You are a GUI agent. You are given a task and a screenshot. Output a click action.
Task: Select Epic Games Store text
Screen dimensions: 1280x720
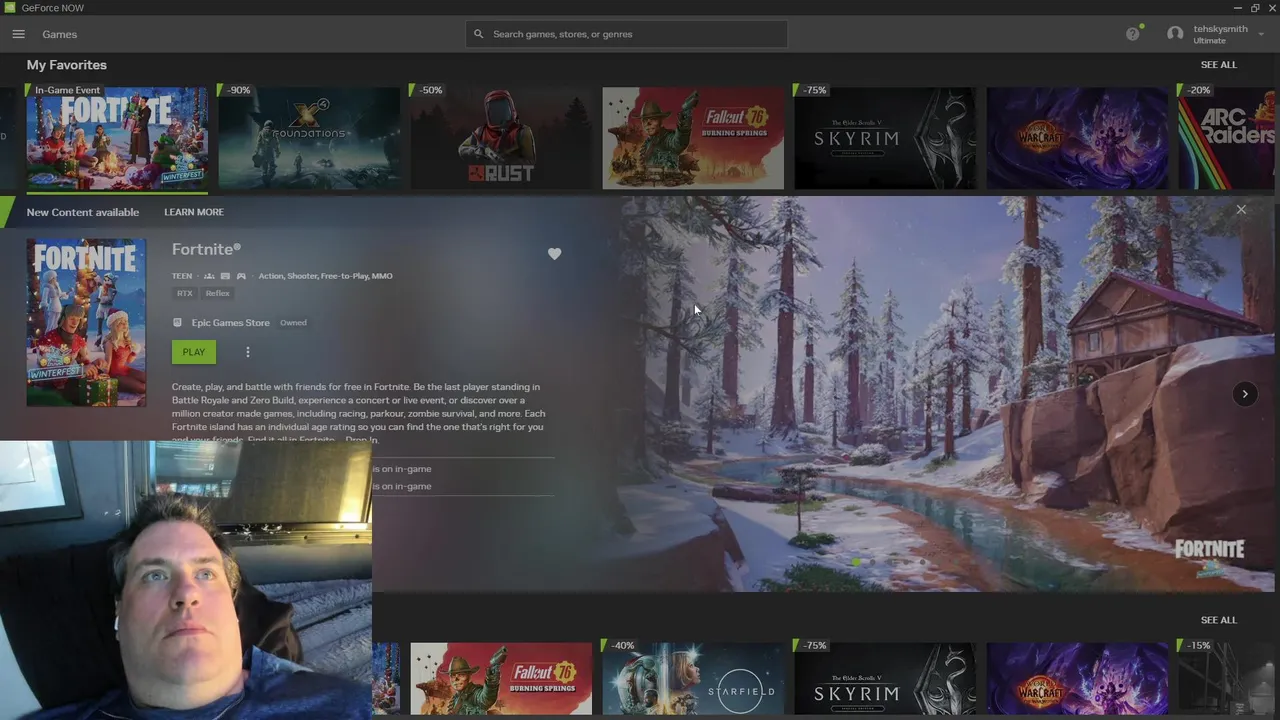point(231,323)
